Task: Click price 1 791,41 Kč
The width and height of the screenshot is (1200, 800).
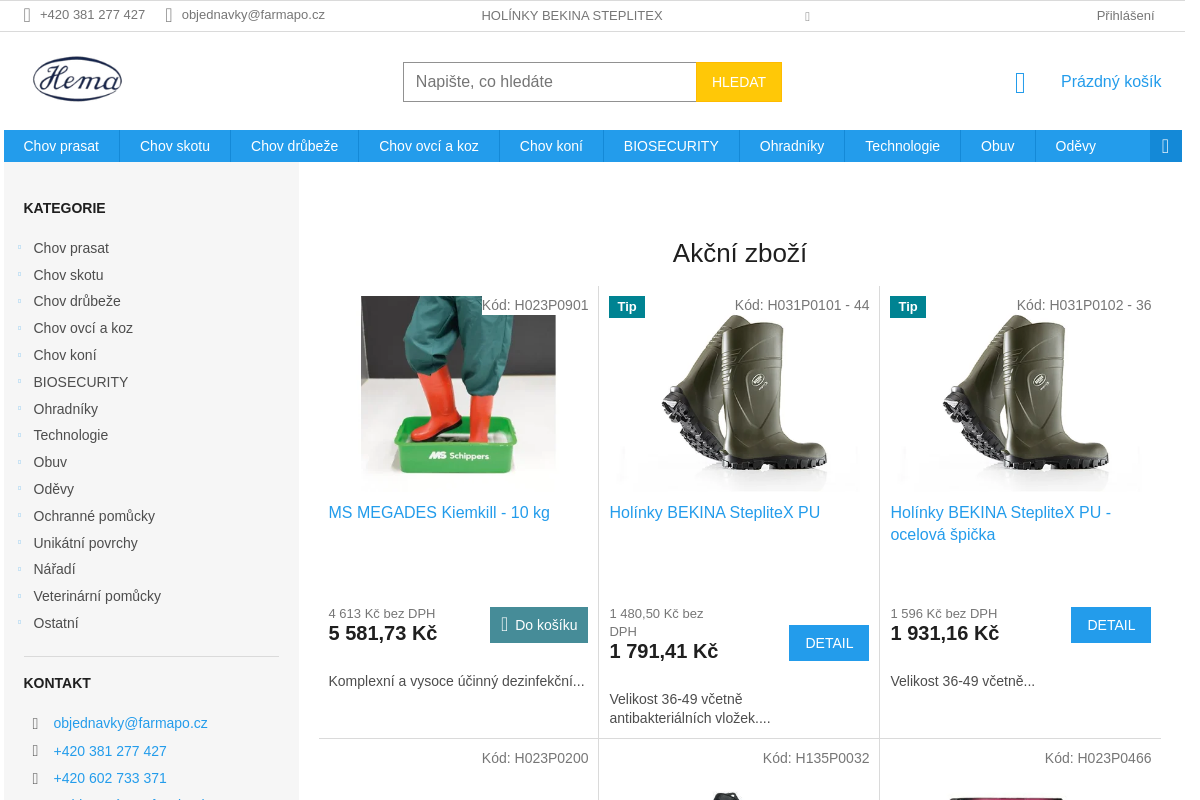Action: coord(664,651)
